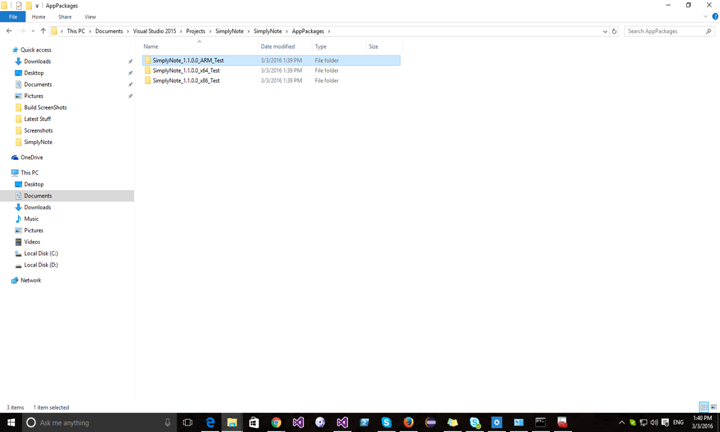The height and width of the screenshot is (432, 720).
Task: Open the recent locations dropdown arrow
Action: pos(33,31)
